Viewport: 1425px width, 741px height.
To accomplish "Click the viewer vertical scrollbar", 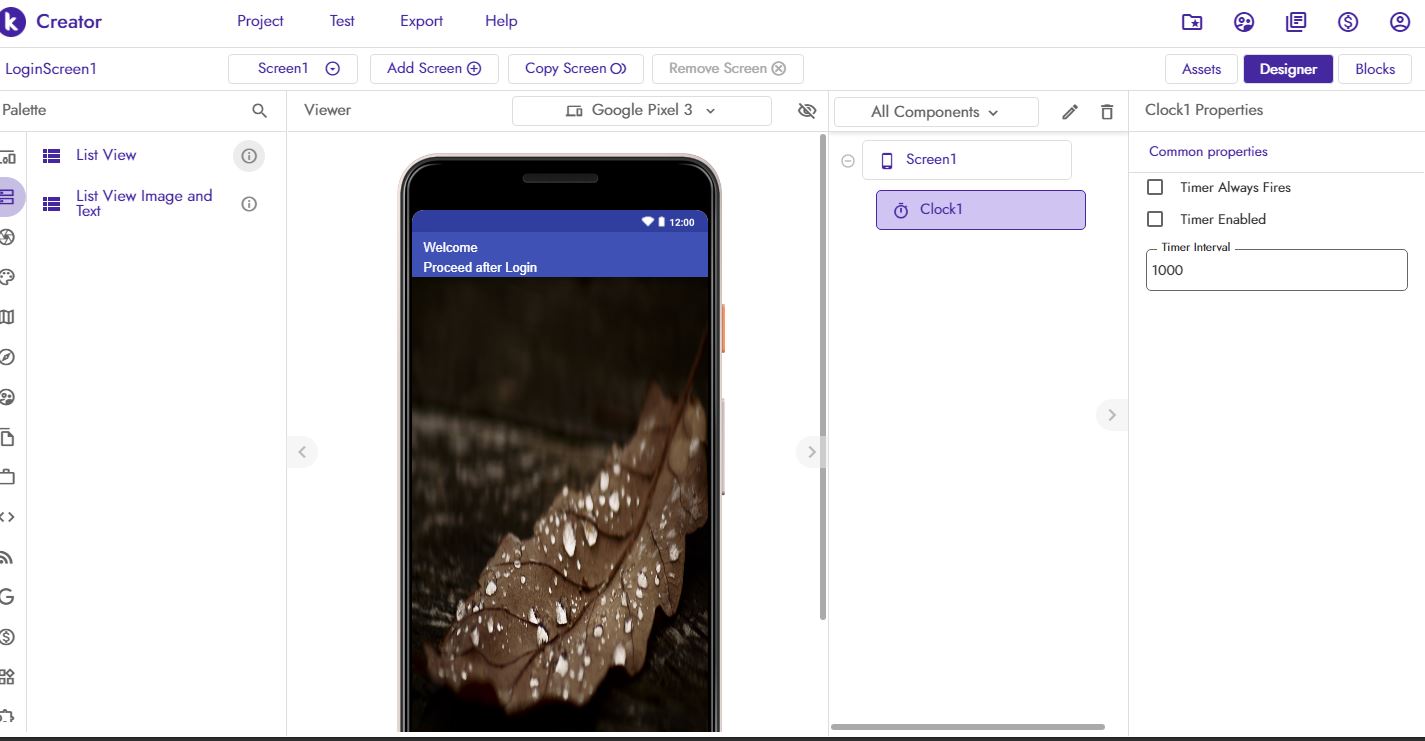I will coord(823,375).
